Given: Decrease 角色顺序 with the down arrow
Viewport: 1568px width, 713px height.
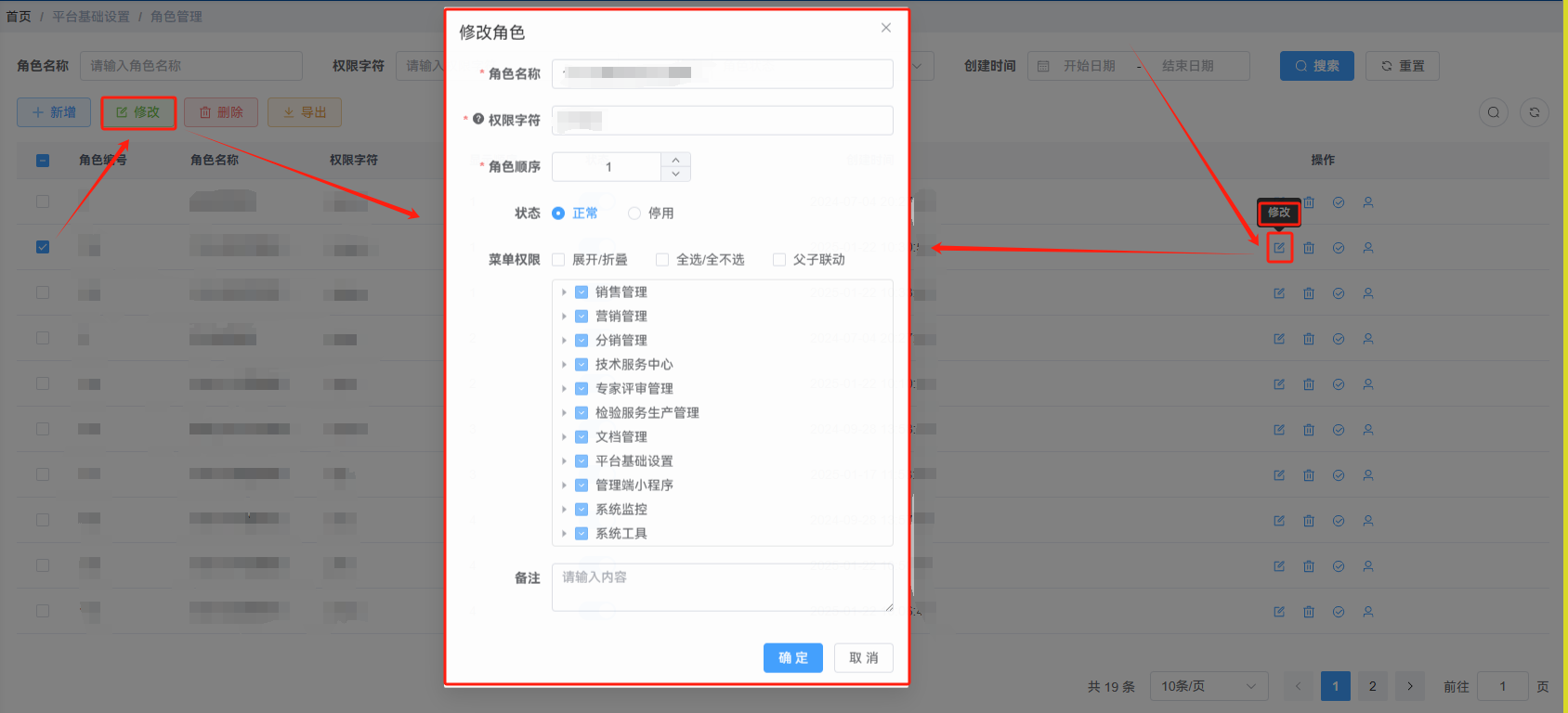Looking at the screenshot, I should pos(675,175).
